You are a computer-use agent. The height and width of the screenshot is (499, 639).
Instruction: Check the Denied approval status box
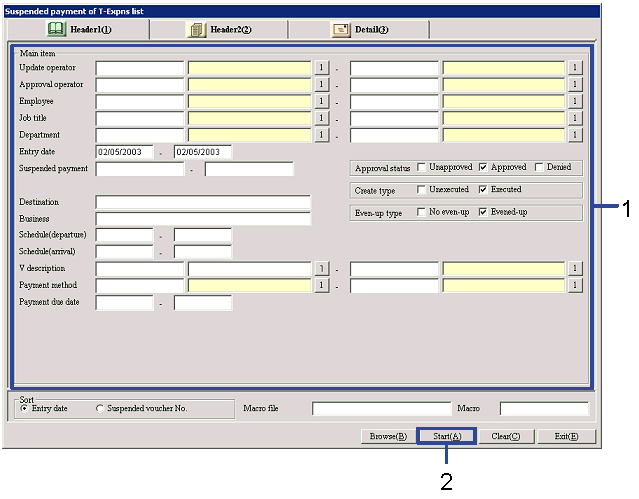539,168
